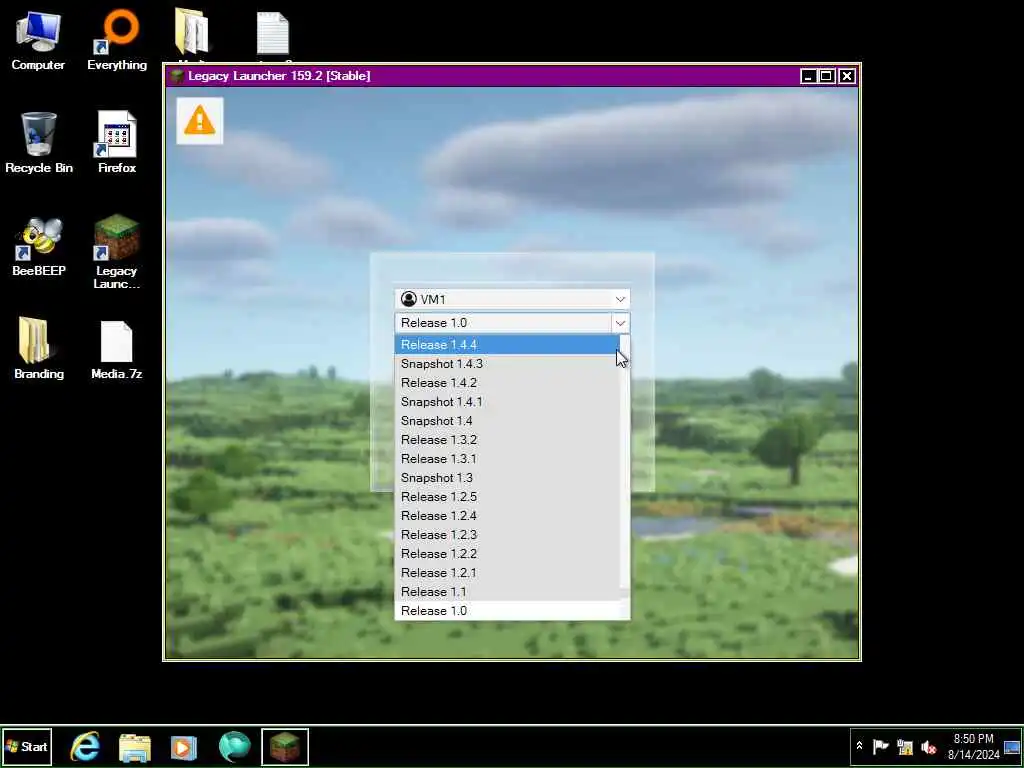This screenshot has width=1024, height=768.
Task: Select the partially hidden folder desktop icon
Action: (191, 31)
